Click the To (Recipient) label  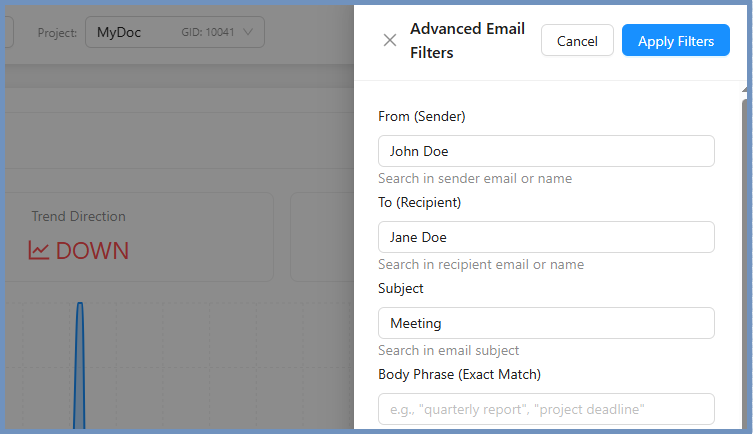point(419,202)
